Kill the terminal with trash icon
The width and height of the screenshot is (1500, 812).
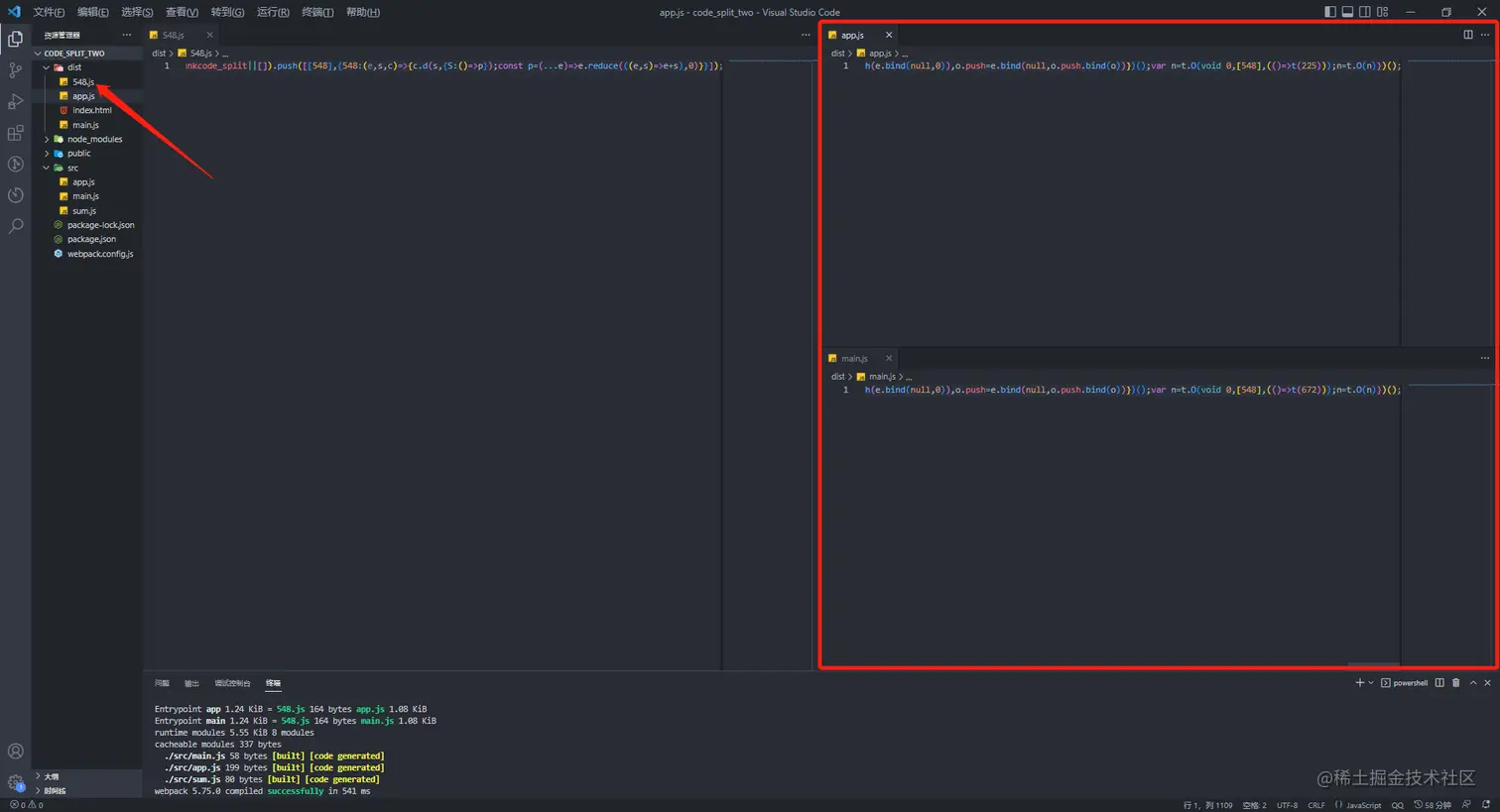click(x=1456, y=683)
